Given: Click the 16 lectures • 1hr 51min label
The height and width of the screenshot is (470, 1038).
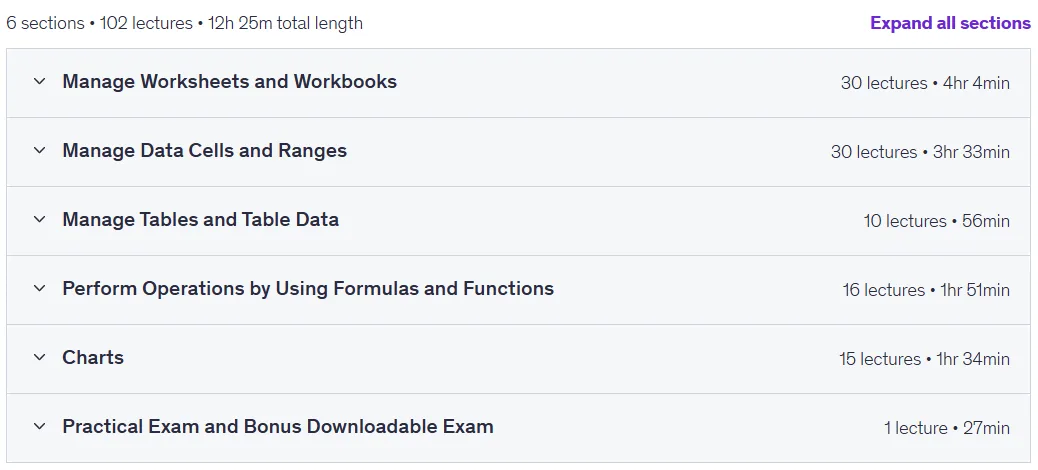Looking at the screenshot, I should (x=926, y=290).
